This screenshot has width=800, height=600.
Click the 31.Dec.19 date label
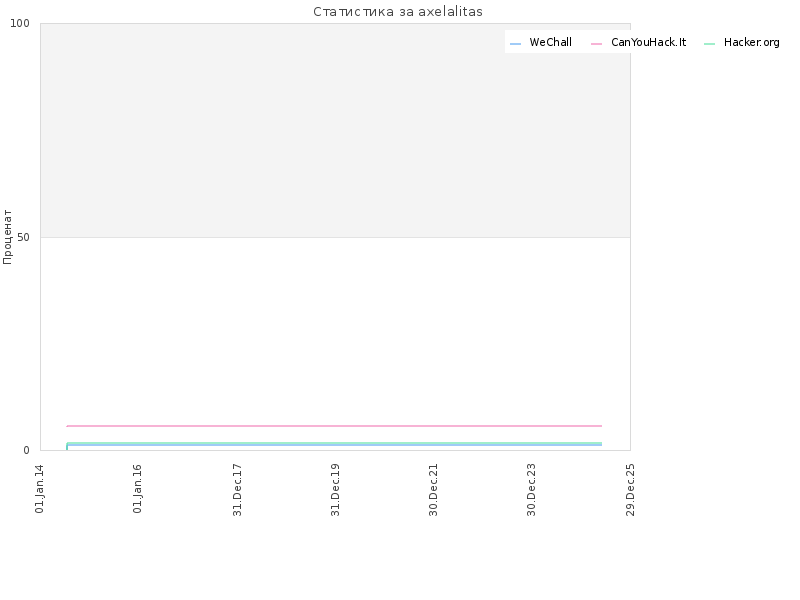coord(335,490)
